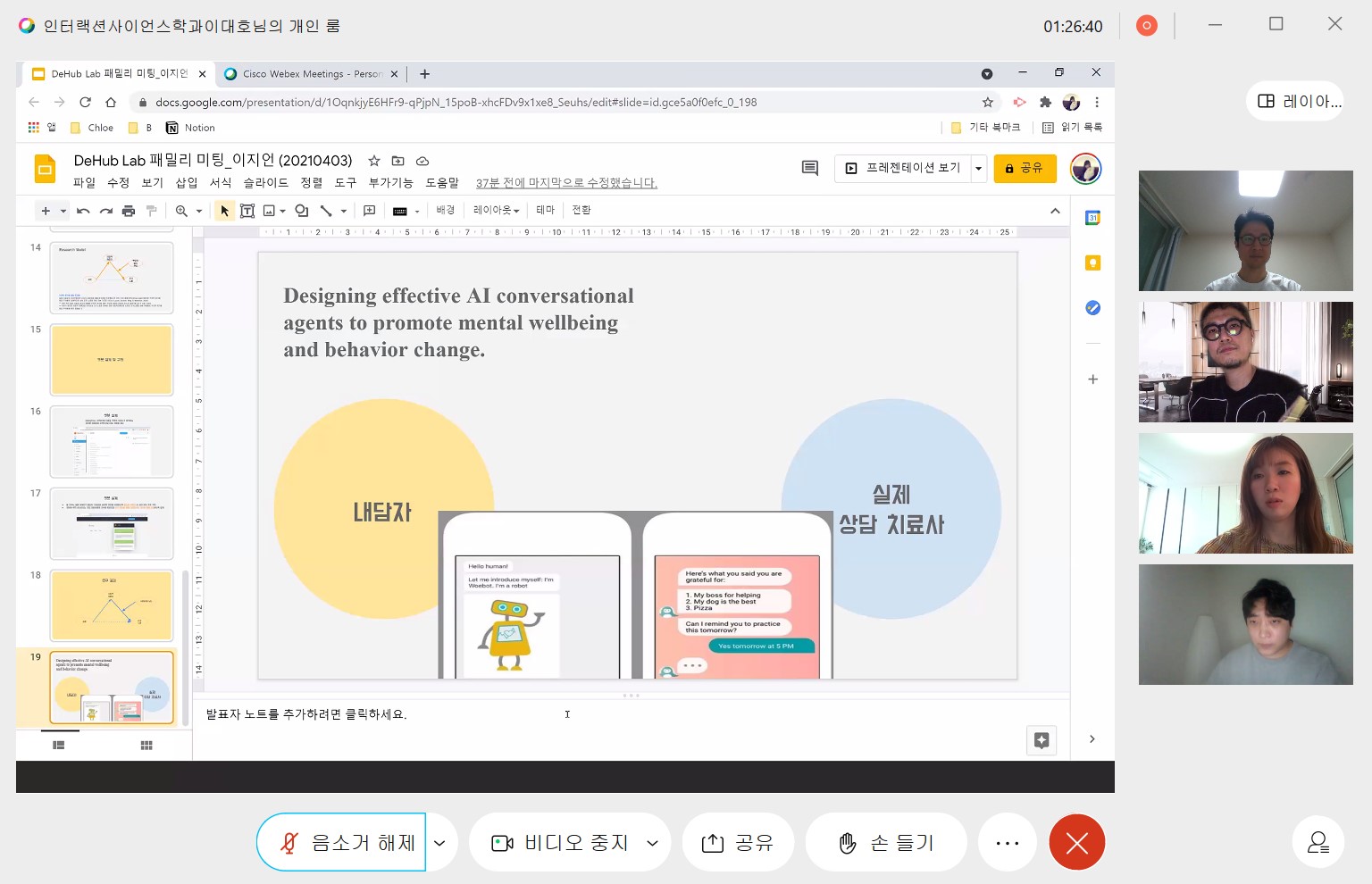Expand the 프레젠테이션 보기 dropdown arrow
This screenshot has width=1372, height=884.
979,168
